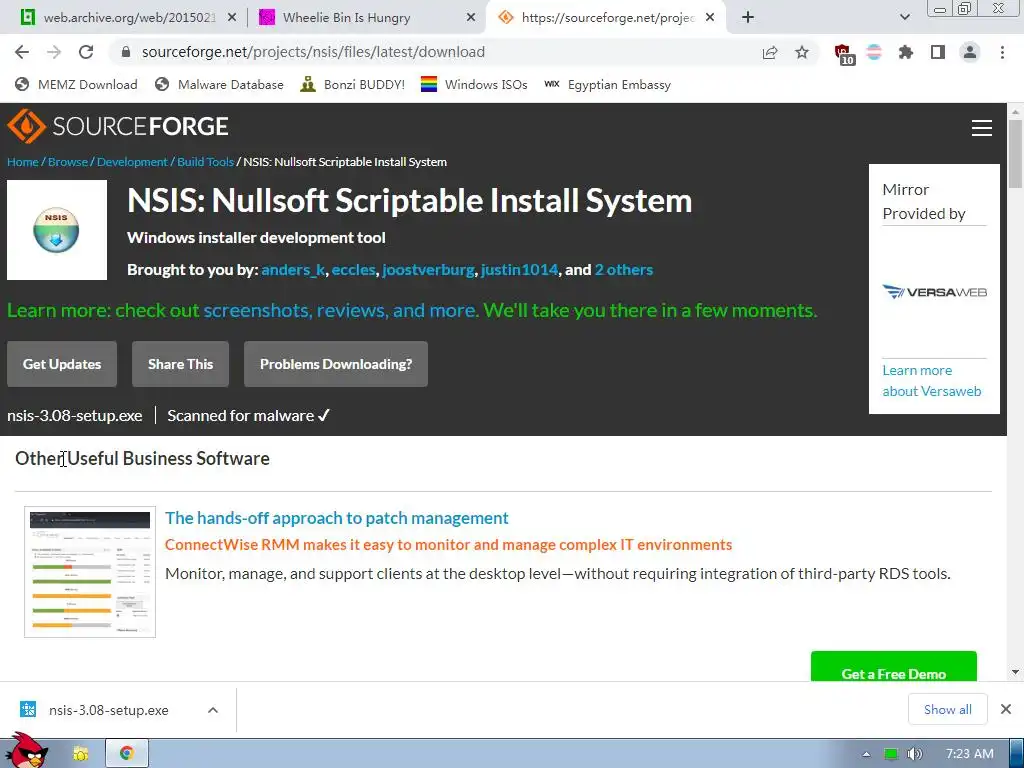
Task: Follow the Home breadcrumb link
Action: point(23,162)
